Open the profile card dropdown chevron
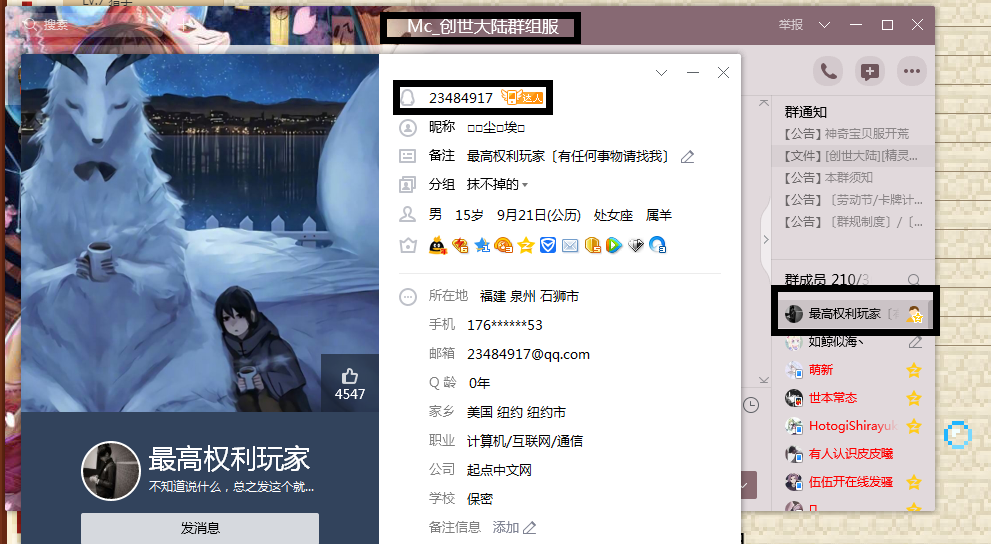The image size is (991, 544). (x=661, y=73)
